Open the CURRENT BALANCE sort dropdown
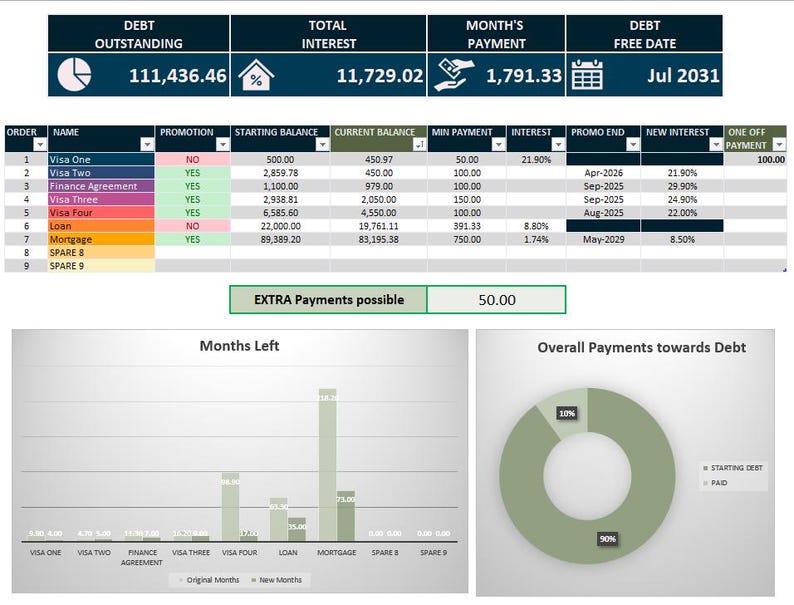Viewport: 794px width, 605px height. [x=419, y=145]
